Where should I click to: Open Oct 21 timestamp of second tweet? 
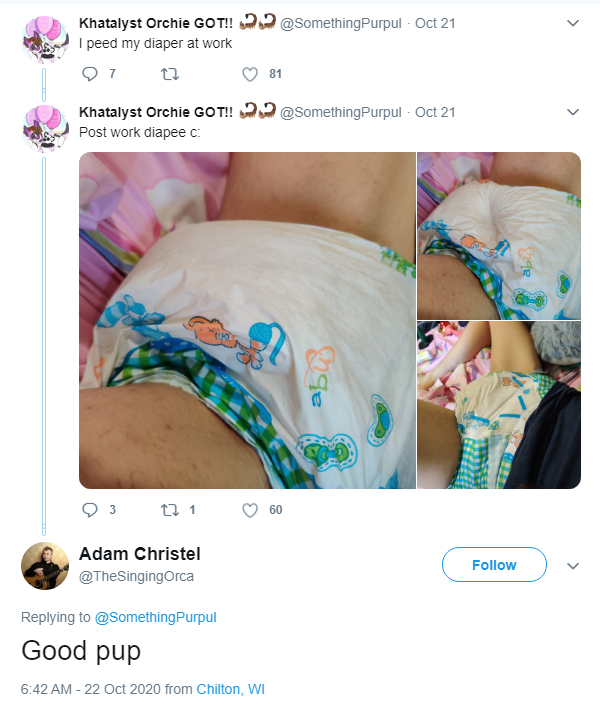click(435, 112)
